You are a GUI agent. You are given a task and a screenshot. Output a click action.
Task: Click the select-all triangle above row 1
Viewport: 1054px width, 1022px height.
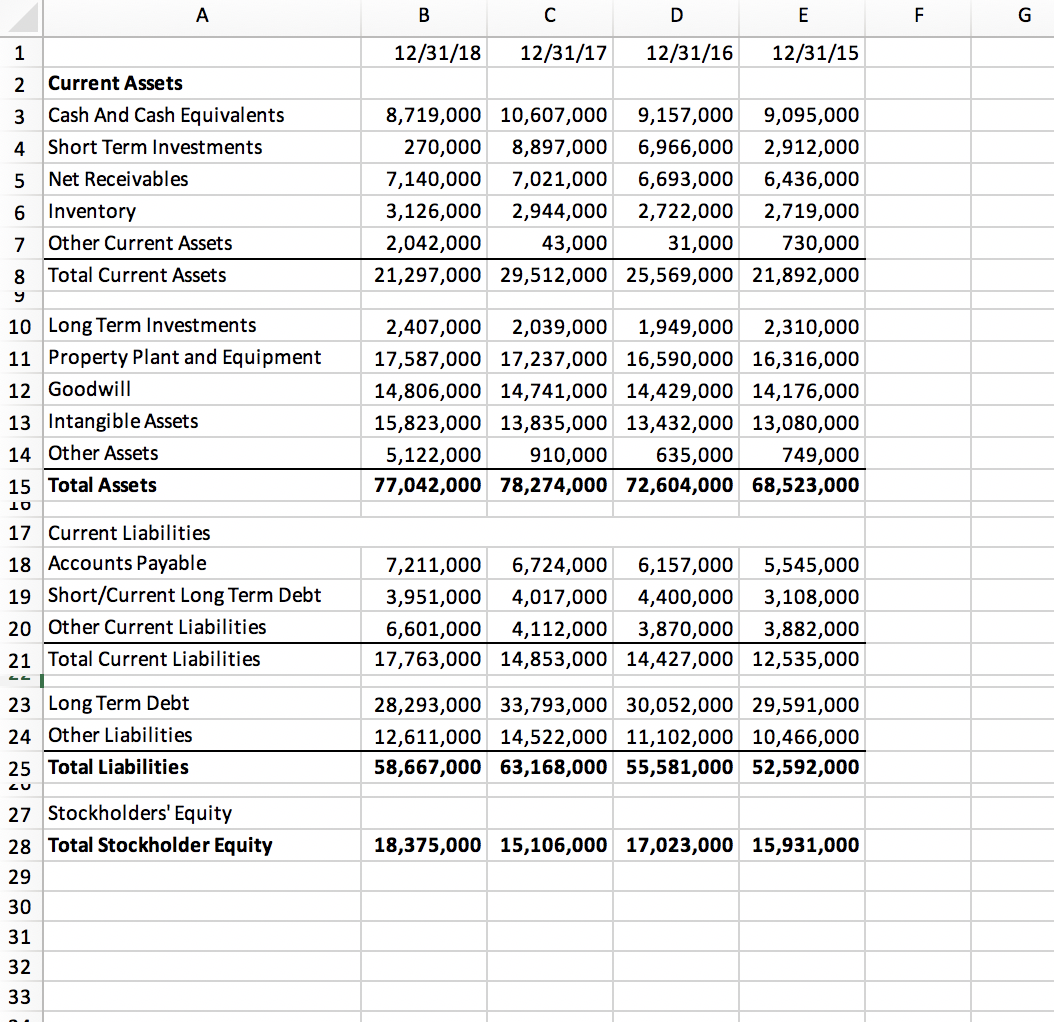click(x=20, y=15)
